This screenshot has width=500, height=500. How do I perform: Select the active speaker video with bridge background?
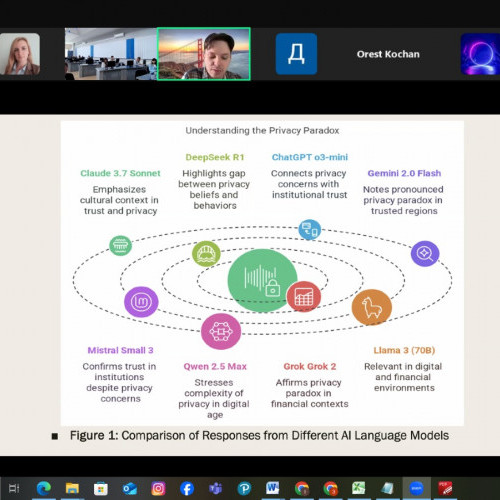click(x=204, y=54)
